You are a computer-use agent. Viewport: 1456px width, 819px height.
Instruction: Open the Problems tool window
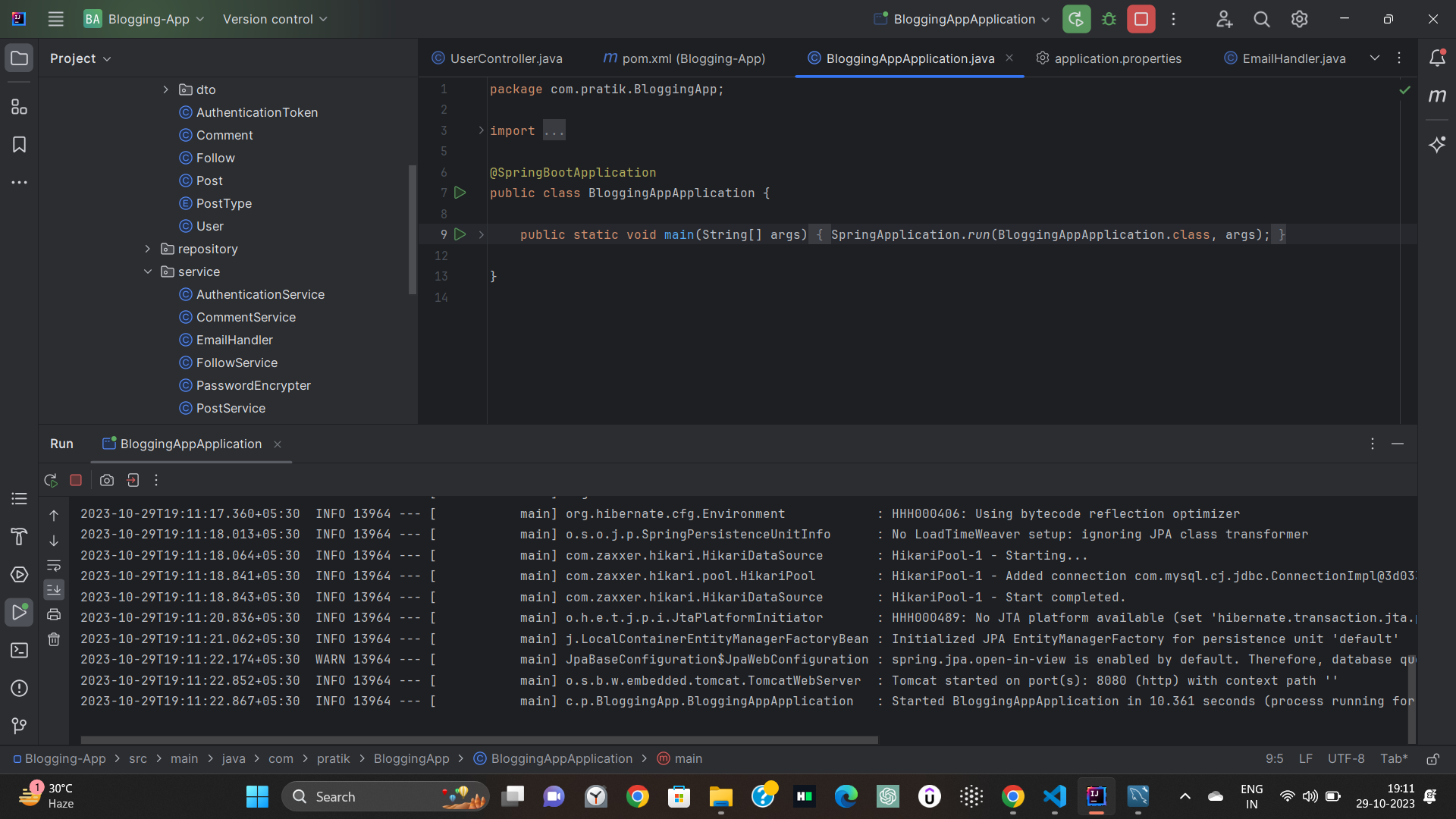tap(19, 689)
